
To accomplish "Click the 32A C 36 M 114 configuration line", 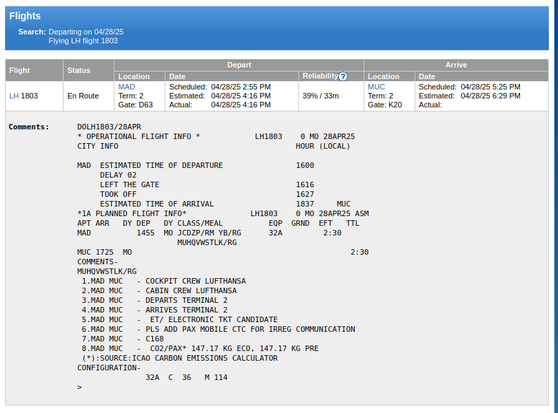I will coord(186,377).
